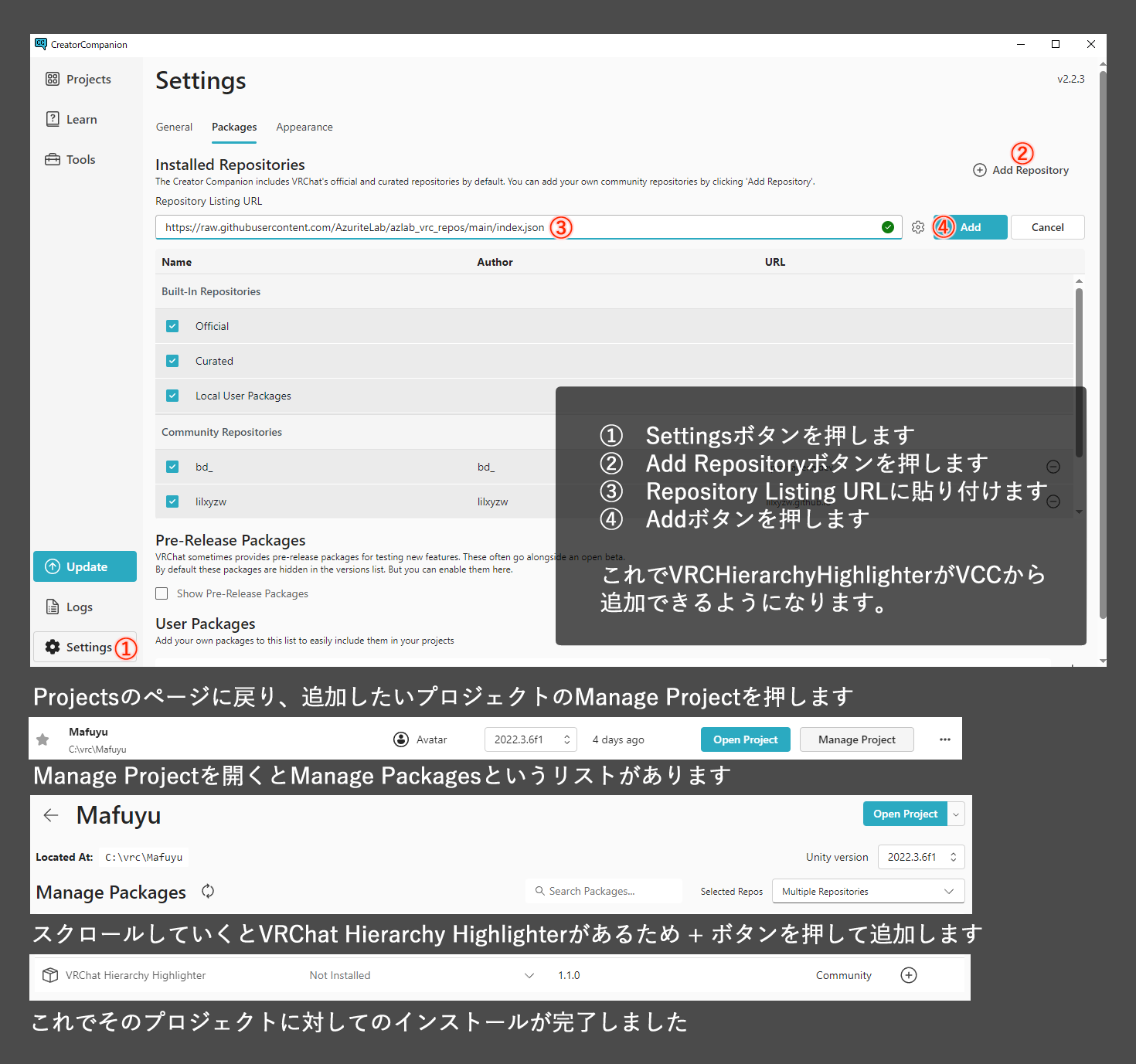Change Mafuyu project row Unity version stepper
Image resolution: width=1136 pixels, height=1064 pixels.
point(566,739)
